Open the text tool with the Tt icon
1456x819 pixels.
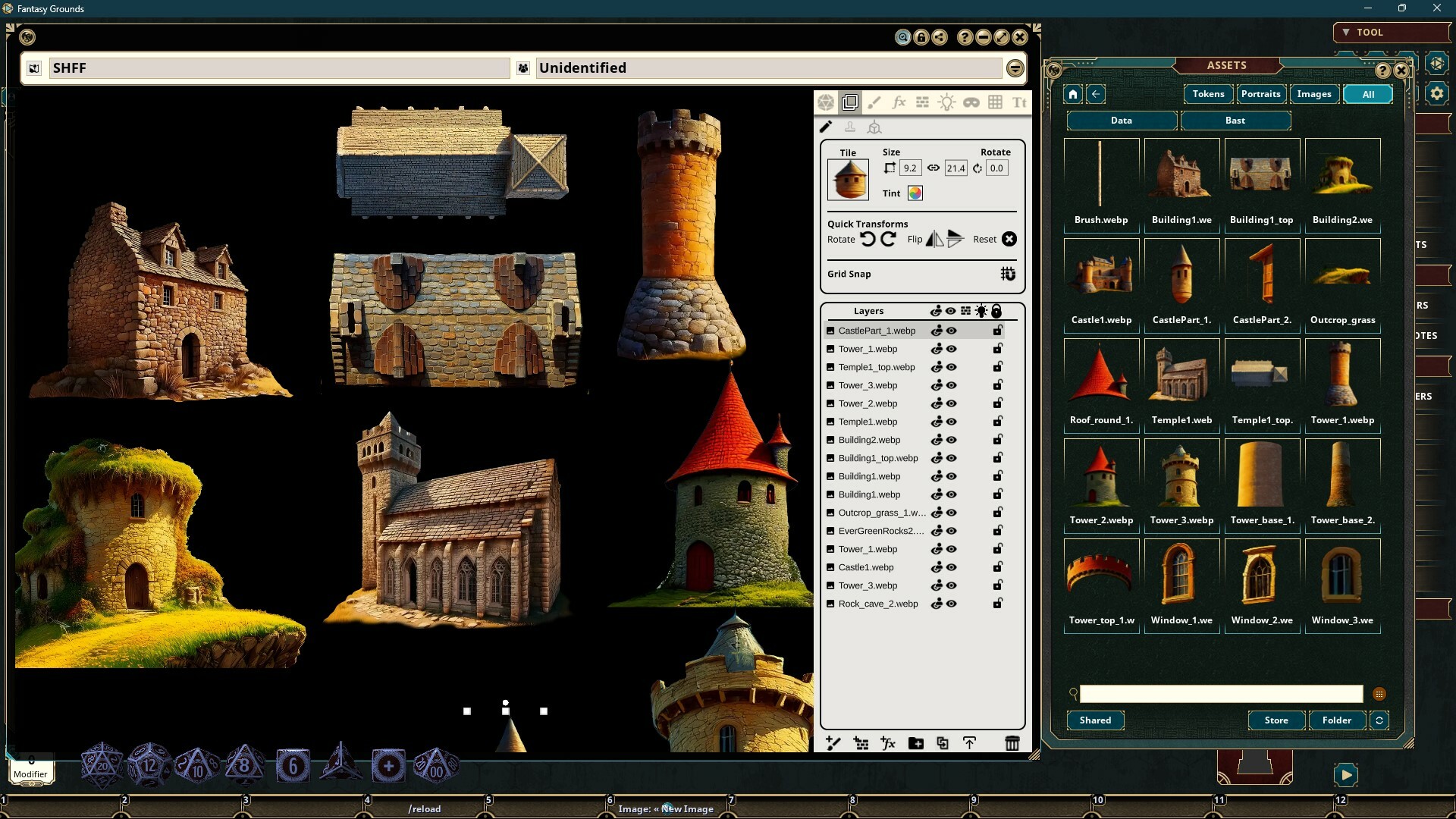click(1018, 102)
